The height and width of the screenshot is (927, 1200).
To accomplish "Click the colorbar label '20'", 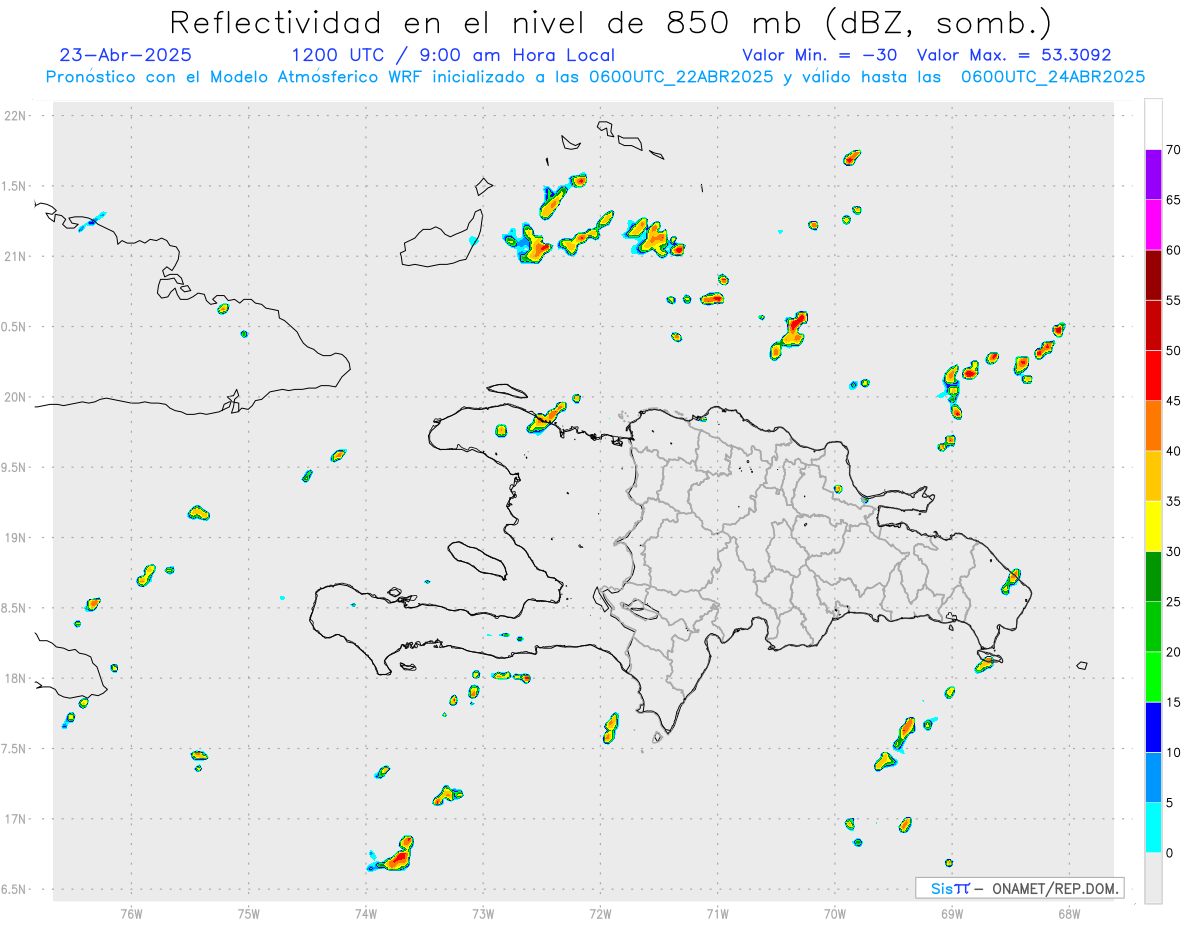I will [1174, 652].
